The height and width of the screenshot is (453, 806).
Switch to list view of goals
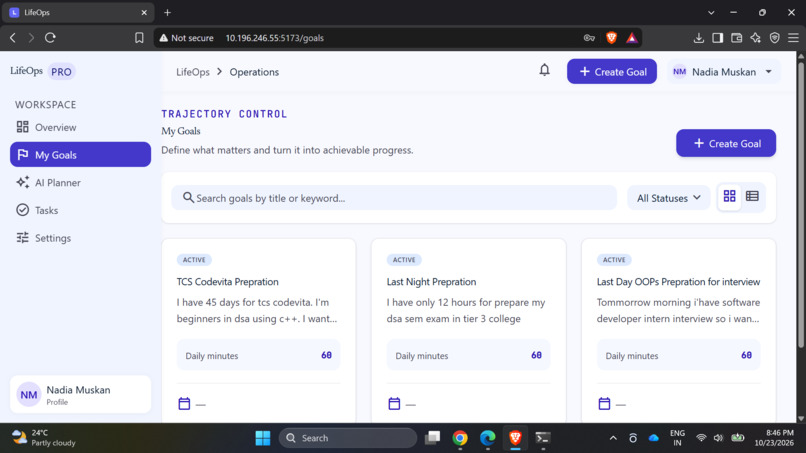752,196
